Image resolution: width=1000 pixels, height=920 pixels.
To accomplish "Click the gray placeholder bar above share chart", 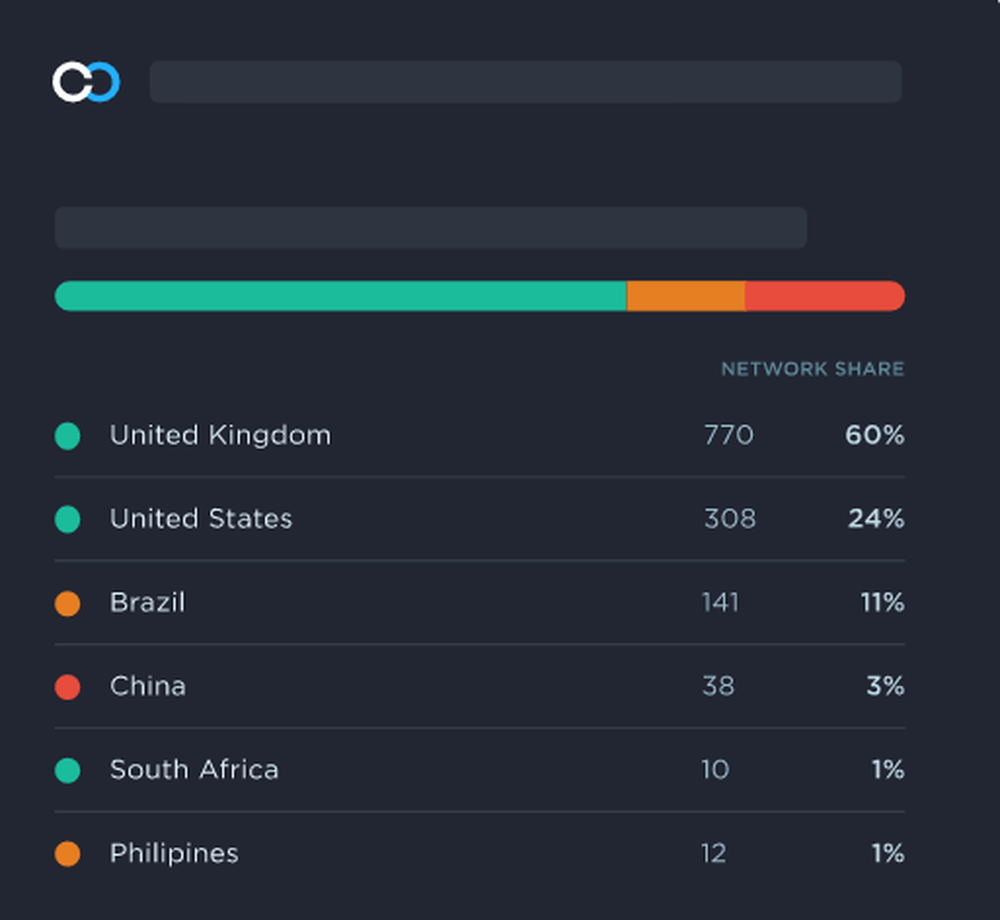I will pyautogui.click(x=431, y=227).
